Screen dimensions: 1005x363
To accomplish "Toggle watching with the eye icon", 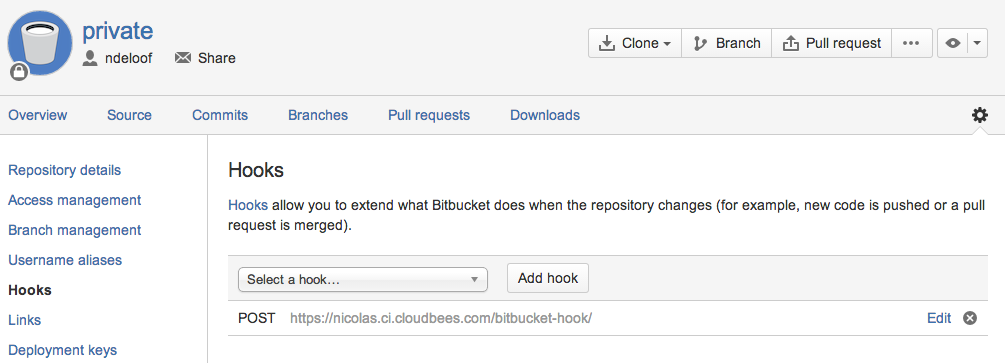I will point(953,43).
